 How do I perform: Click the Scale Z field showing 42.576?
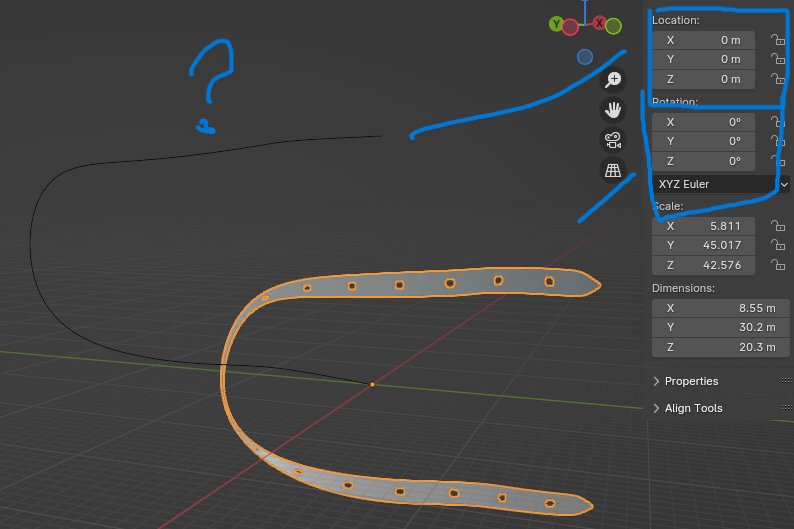[703, 265]
